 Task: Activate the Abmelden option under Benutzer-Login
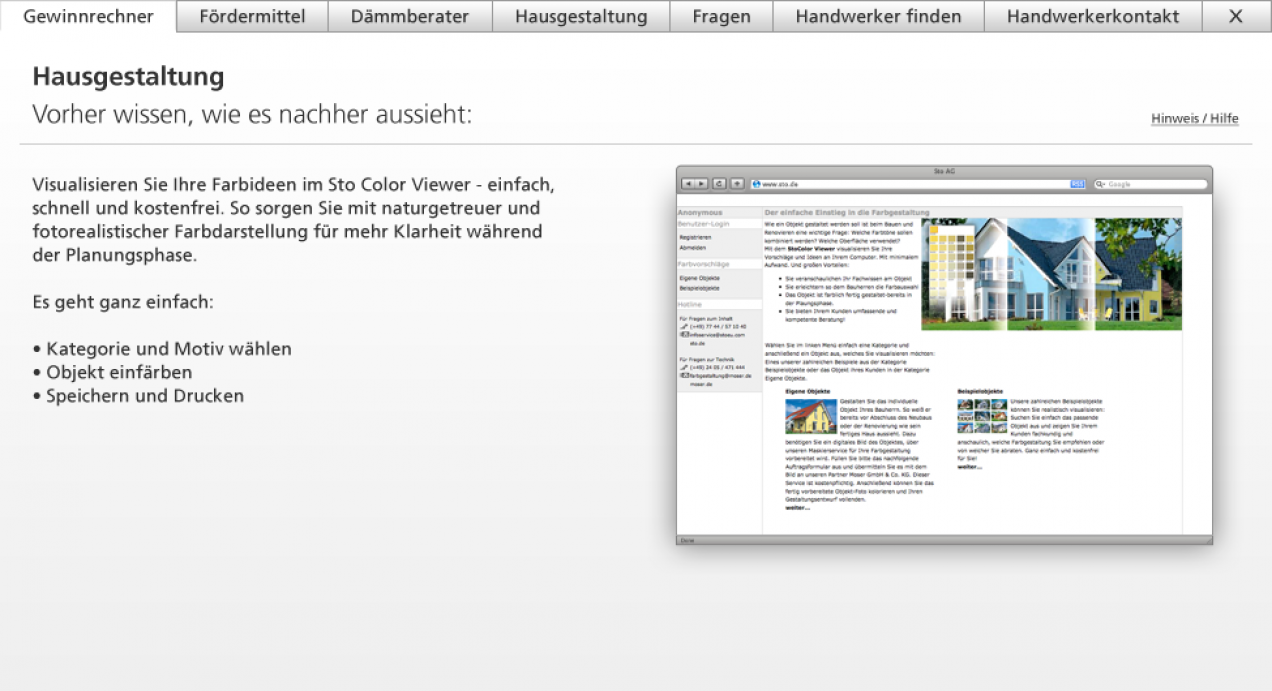pyautogui.click(x=692, y=246)
